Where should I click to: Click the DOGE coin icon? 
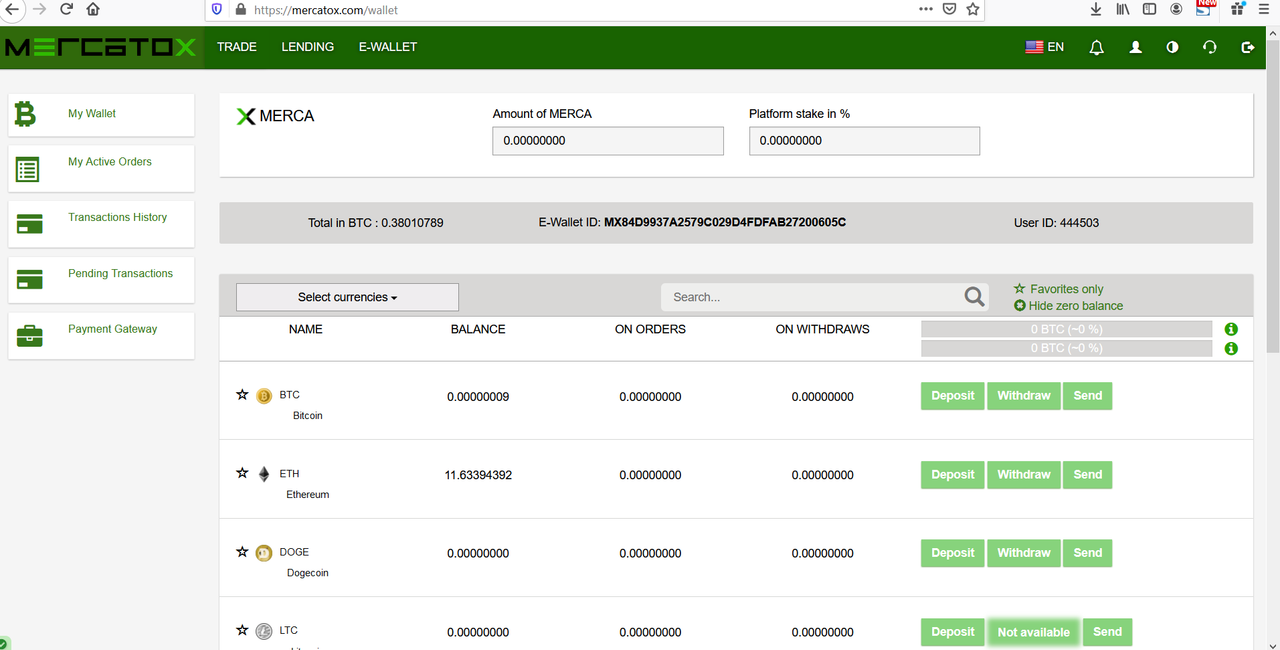tap(264, 553)
